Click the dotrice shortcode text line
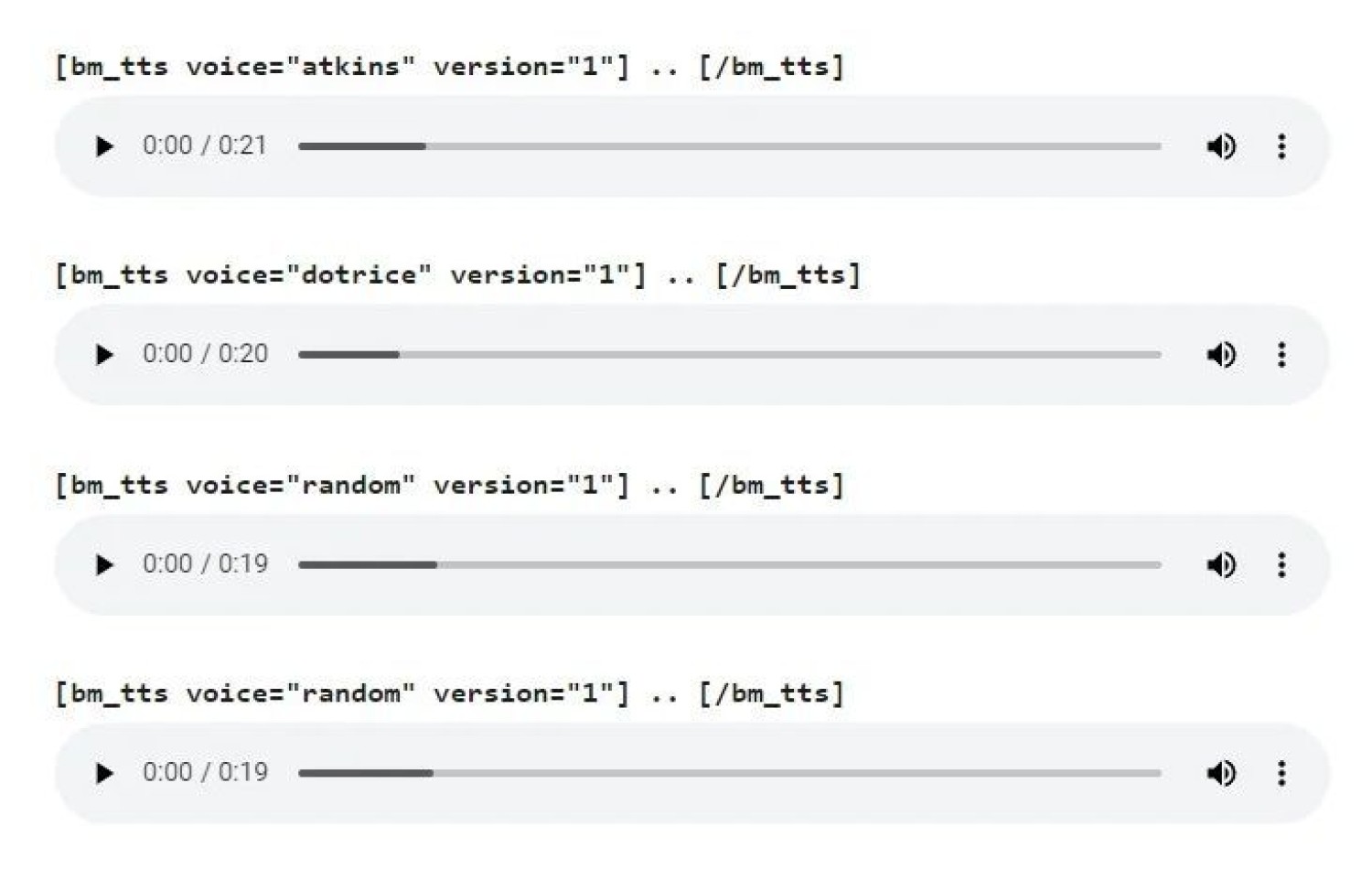Screen dimensions: 1372x869 point(457,275)
